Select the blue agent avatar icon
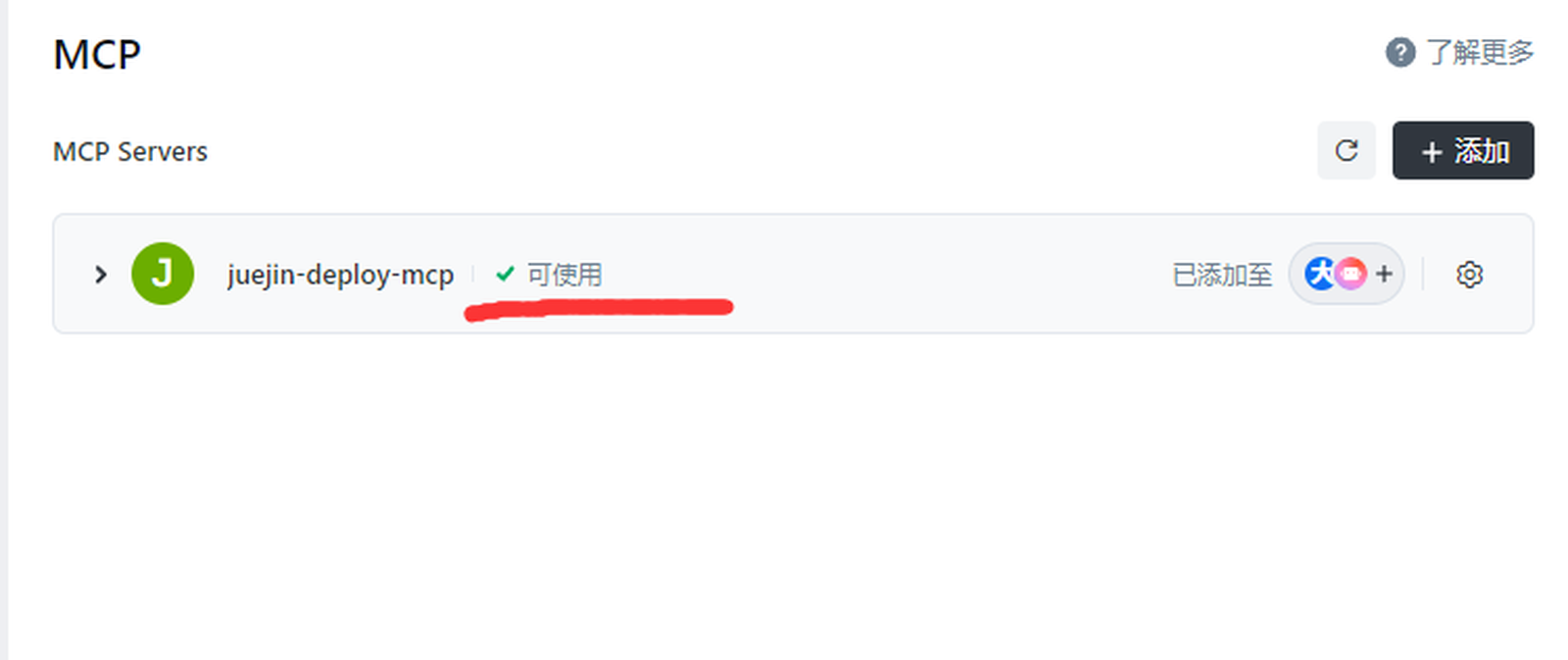Screen dimensions: 1568x660 point(1319,274)
